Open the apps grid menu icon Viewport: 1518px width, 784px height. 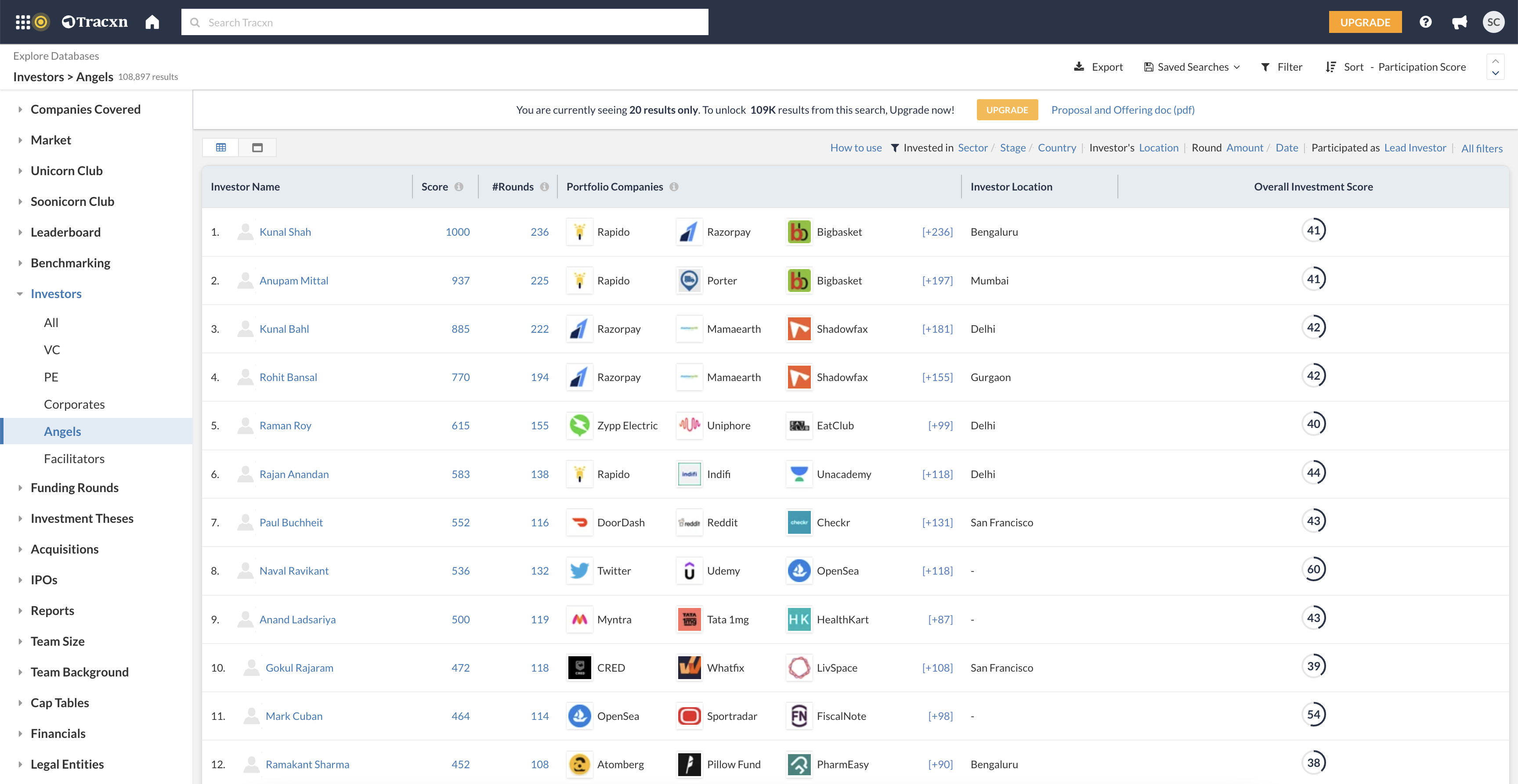tap(22, 22)
